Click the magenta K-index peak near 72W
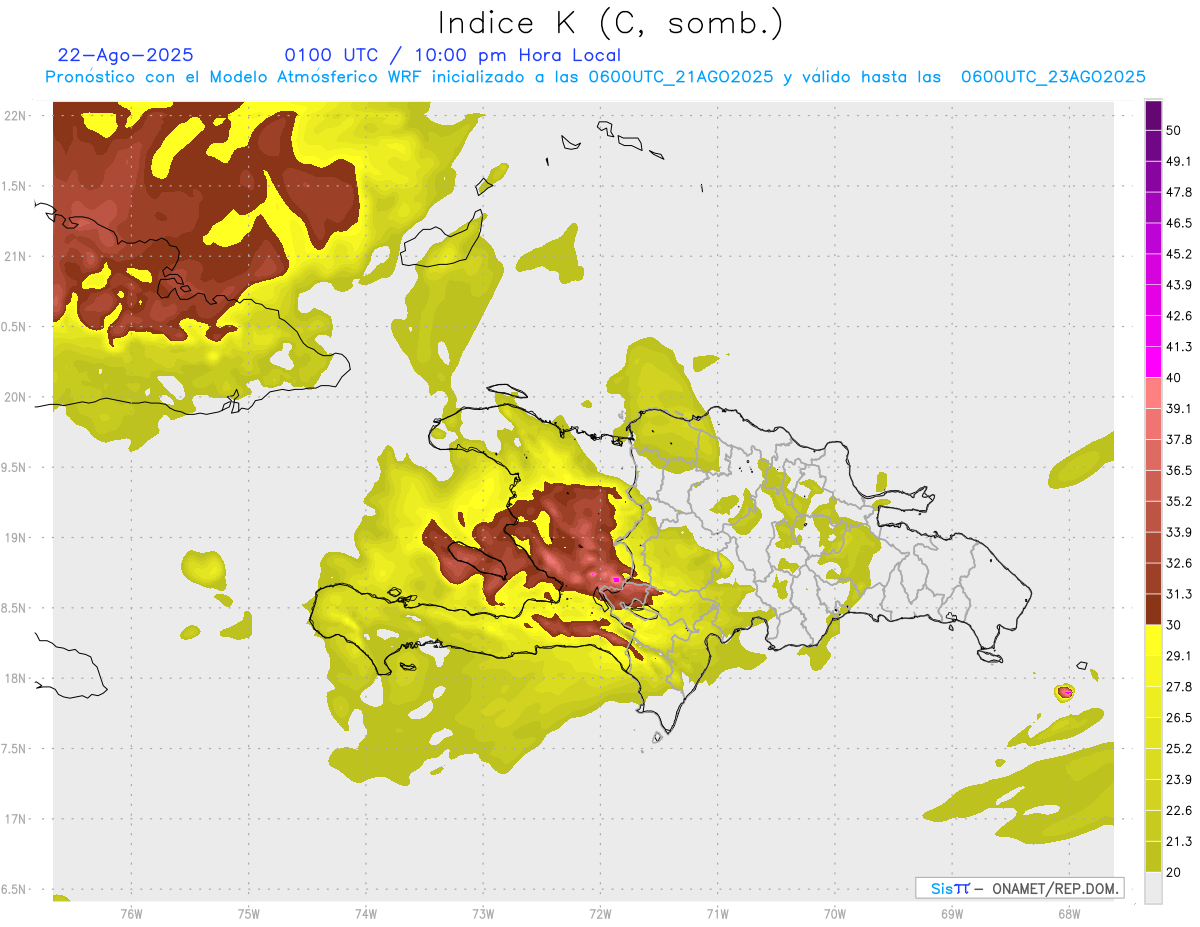The height and width of the screenshot is (927, 1200). pos(616,579)
